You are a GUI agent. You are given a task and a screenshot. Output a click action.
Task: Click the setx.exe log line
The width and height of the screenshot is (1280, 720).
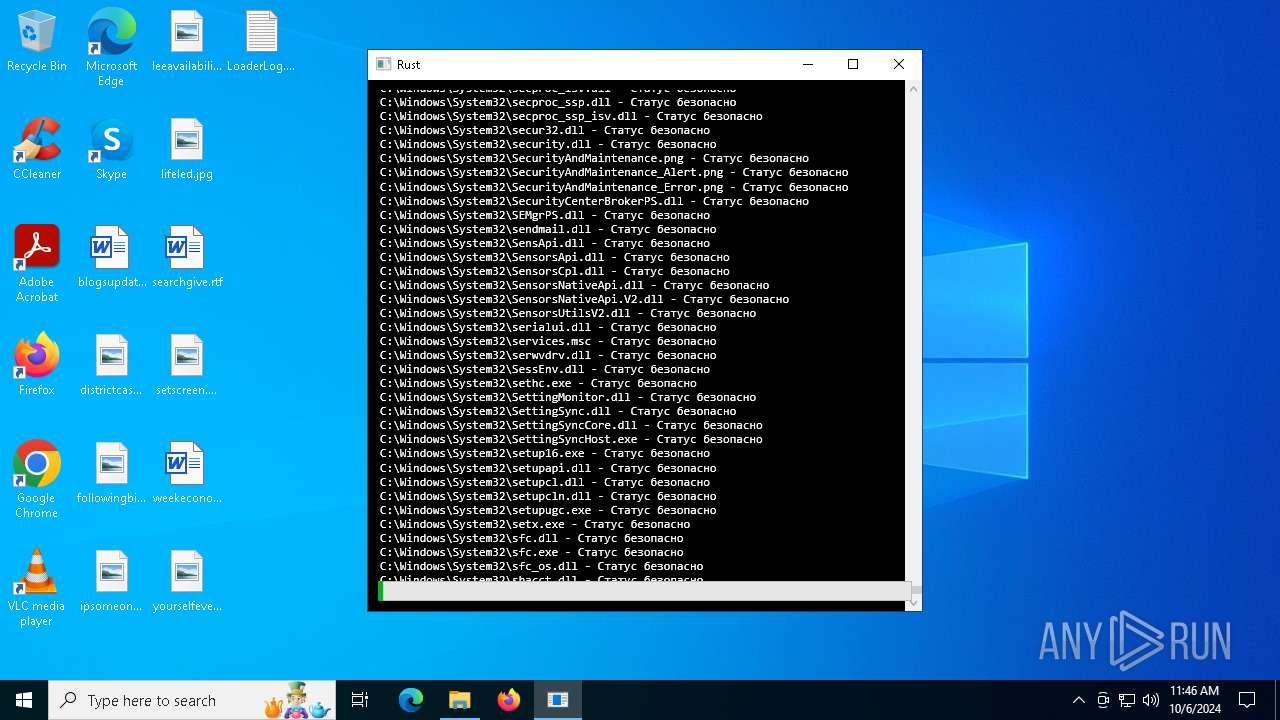pos(535,524)
